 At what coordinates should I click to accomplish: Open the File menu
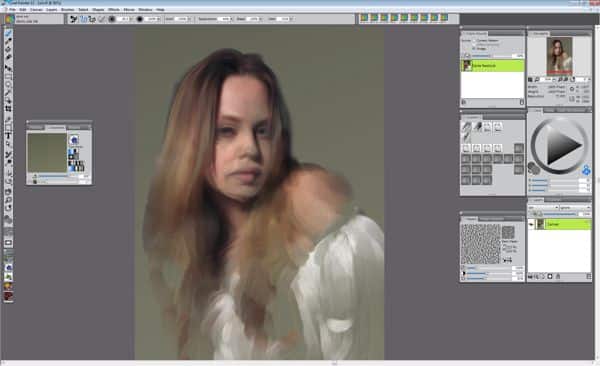tap(12, 10)
